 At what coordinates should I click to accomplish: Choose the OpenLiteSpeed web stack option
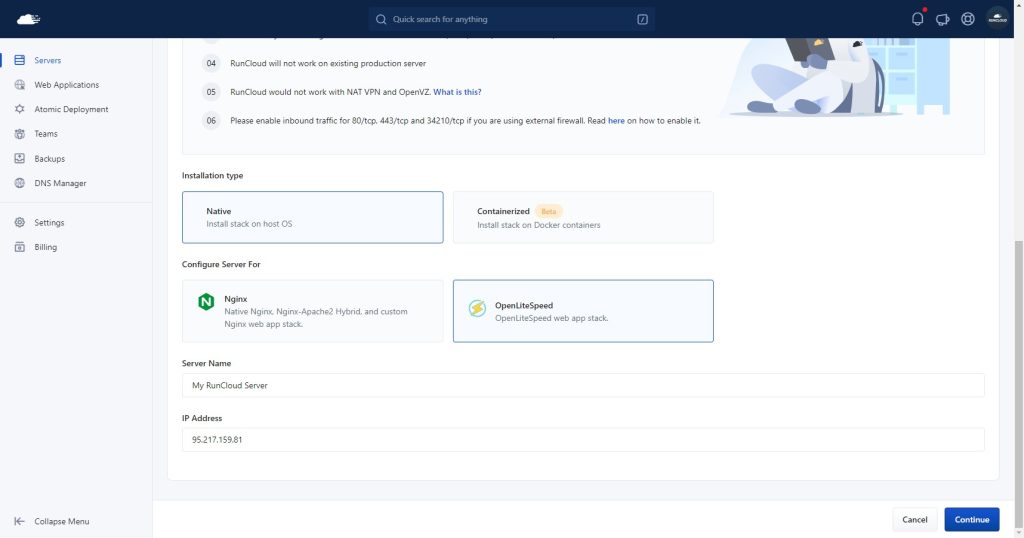pos(583,311)
